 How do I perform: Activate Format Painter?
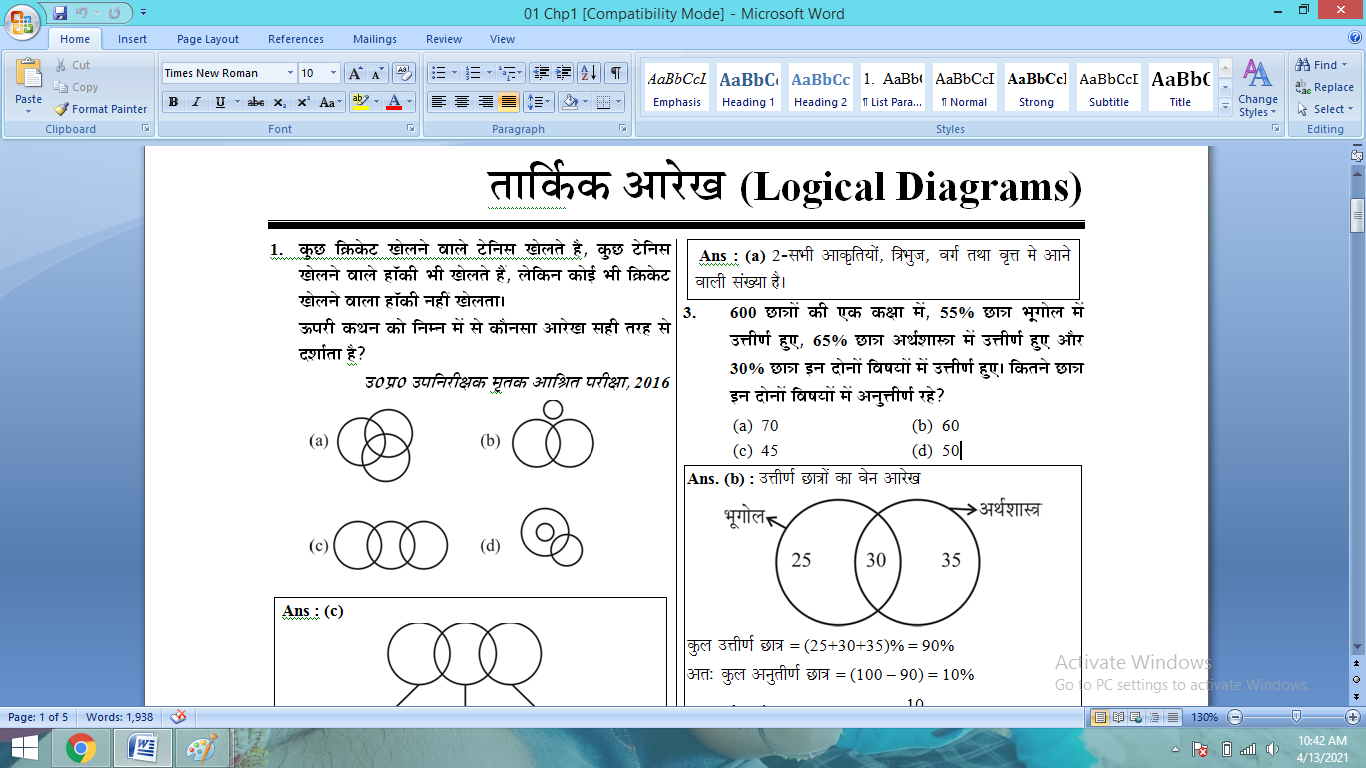click(x=100, y=109)
